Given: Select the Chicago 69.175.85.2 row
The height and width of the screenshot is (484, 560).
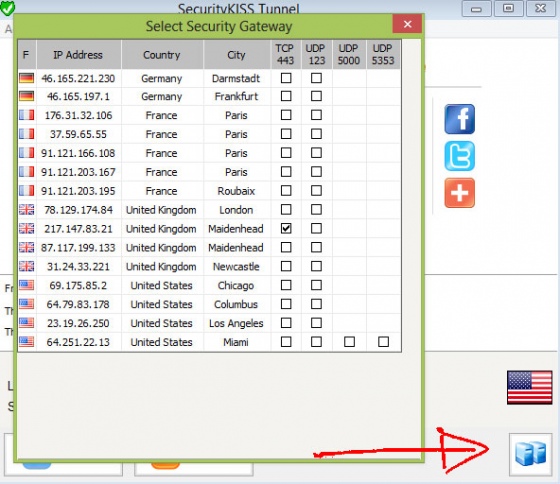Looking at the screenshot, I should coord(209,285).
